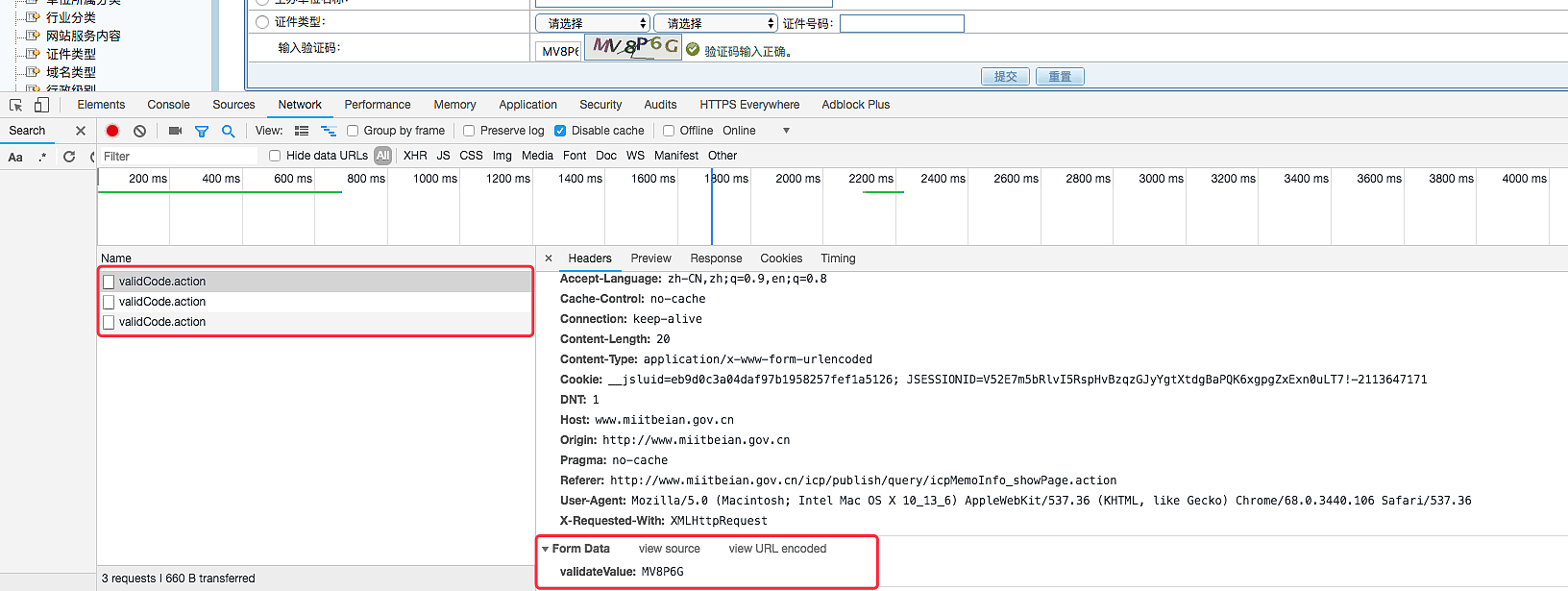Collapse the Form Data section
Viewport: 1568px width, 591px height.
(546, 549)
